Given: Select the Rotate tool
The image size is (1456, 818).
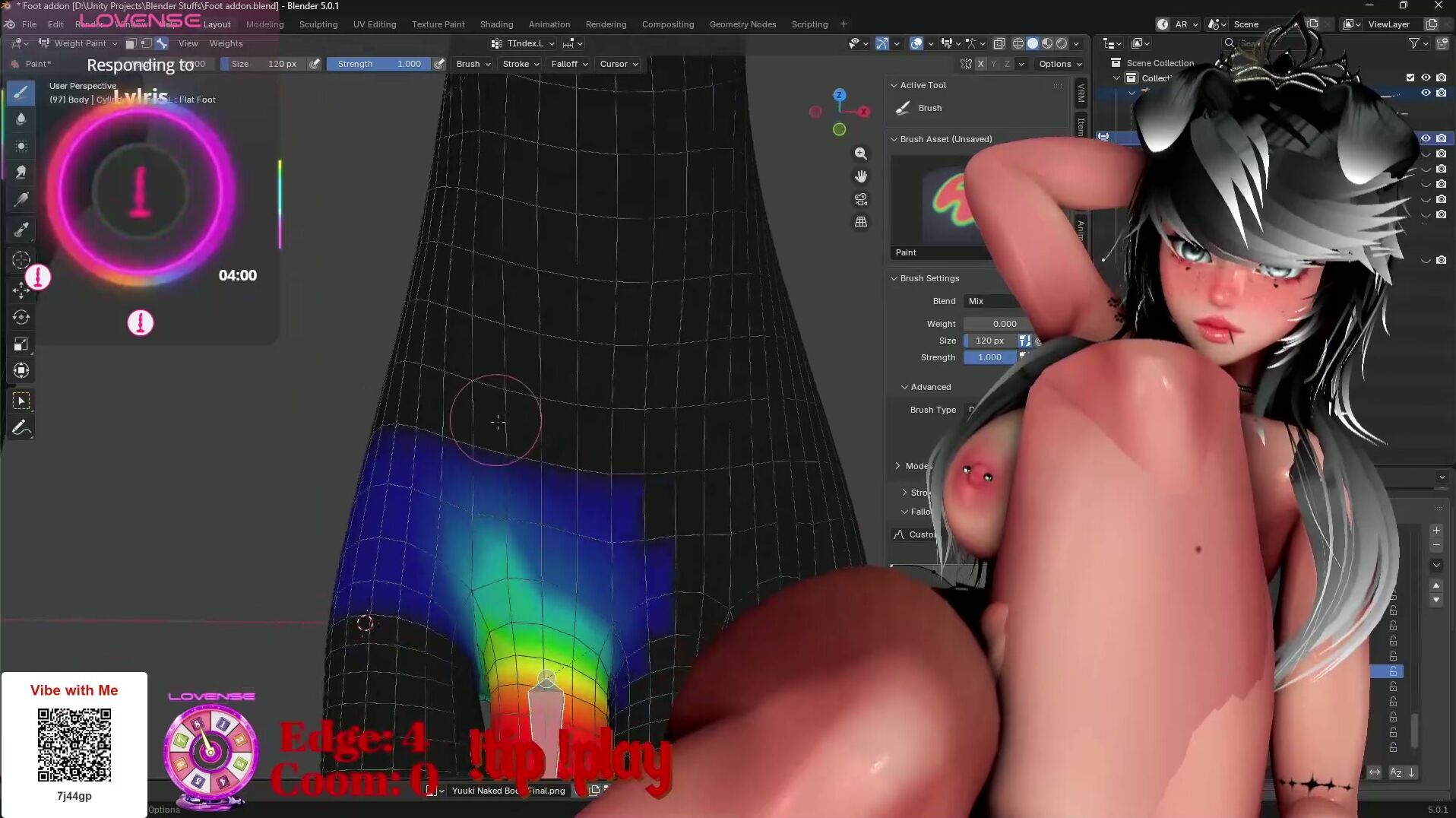Looking at the screenshot, I should 21,317.
